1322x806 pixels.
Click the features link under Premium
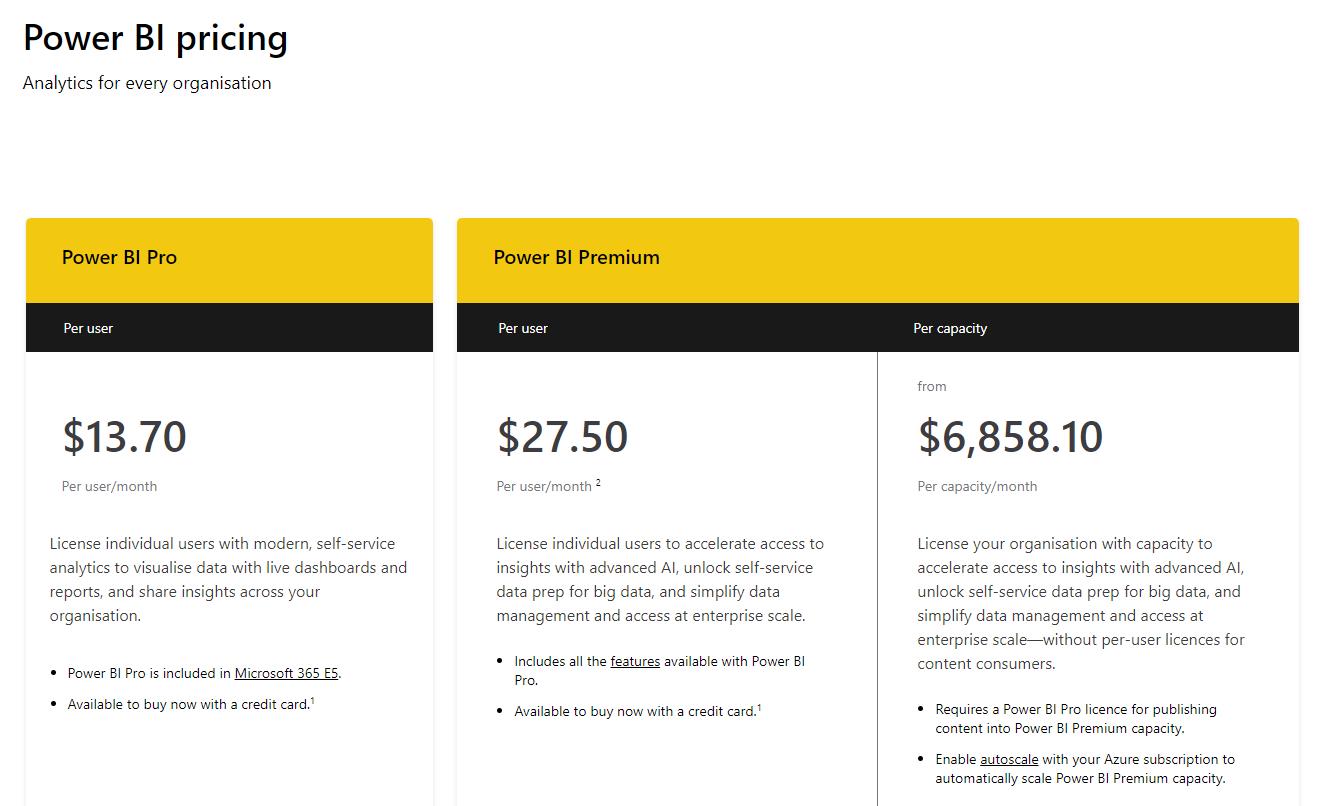[x=635, y=662]
